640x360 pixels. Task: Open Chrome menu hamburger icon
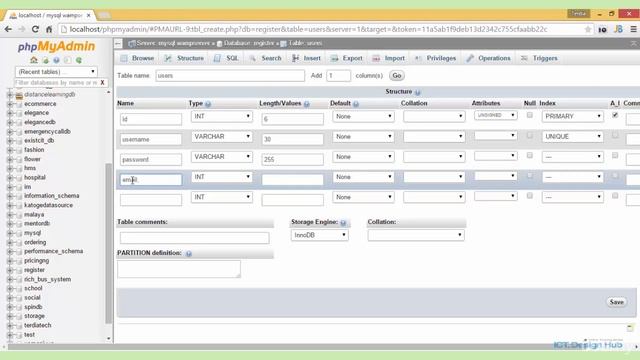tap(633, 29)
